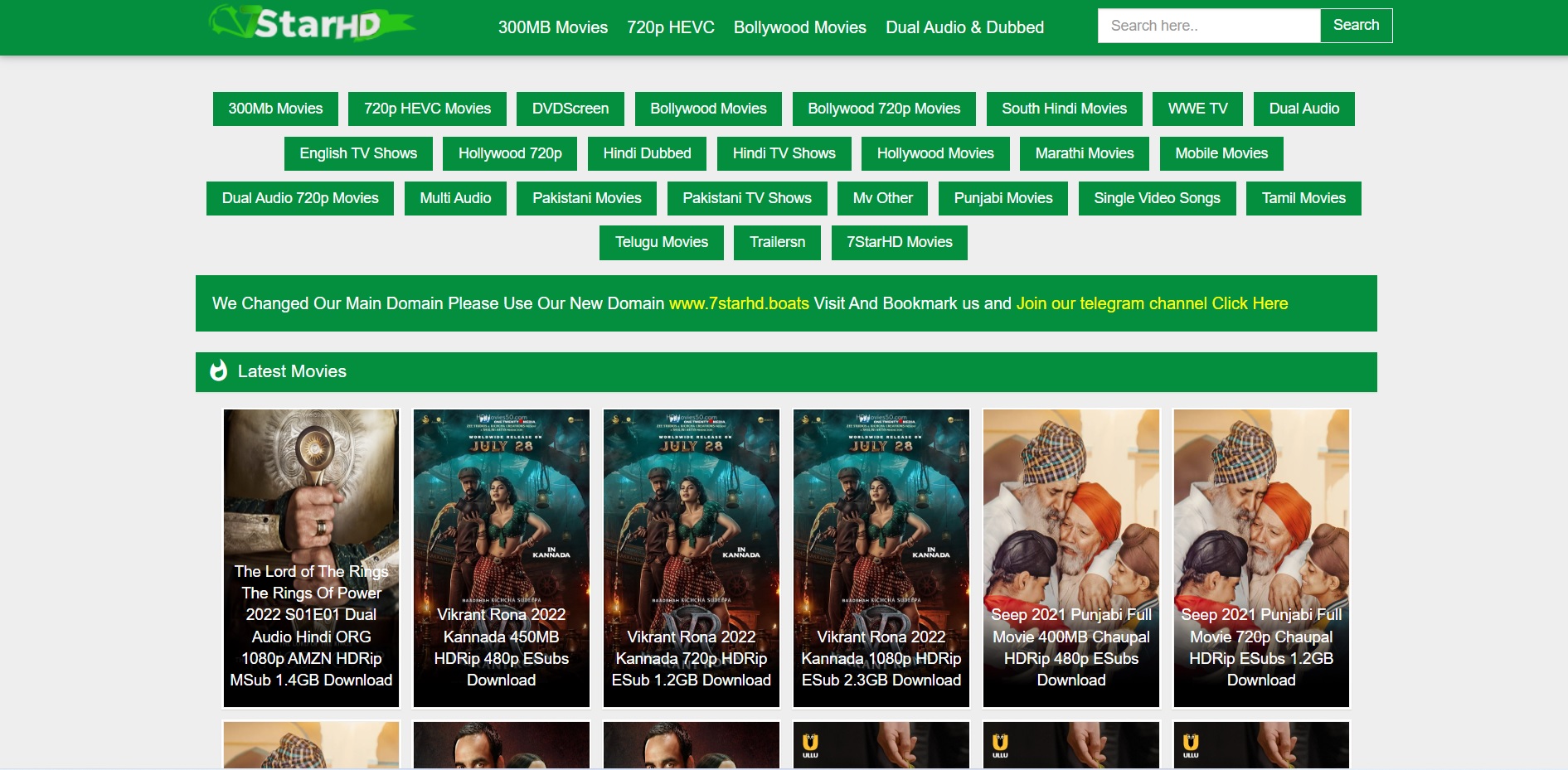Viewport: 1568px width, 770px height.
Task: Open Pakistani TV Shows category
Action: (747, 198)
